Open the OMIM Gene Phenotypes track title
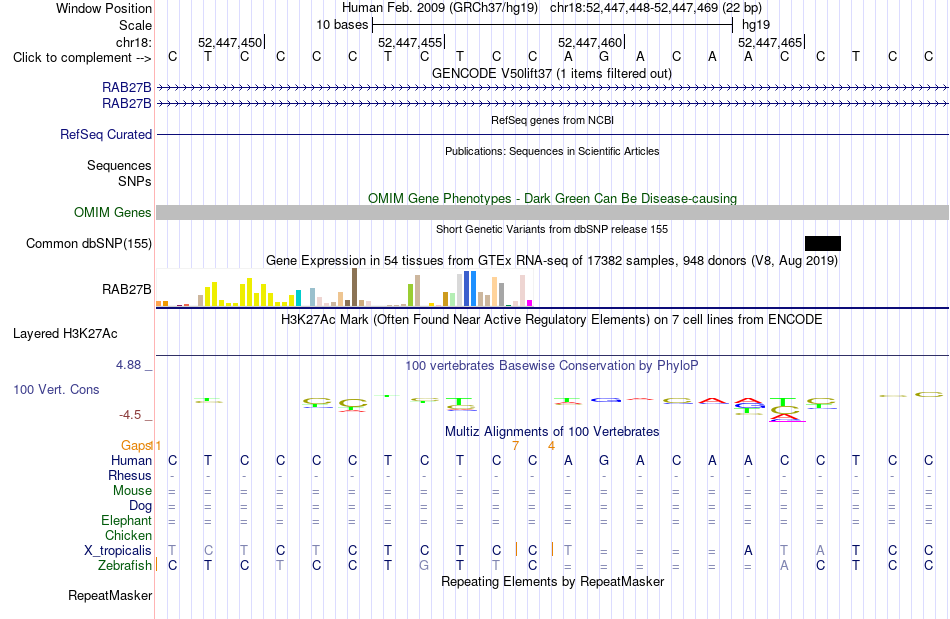950x619 pixels. (x=552, y=198)
